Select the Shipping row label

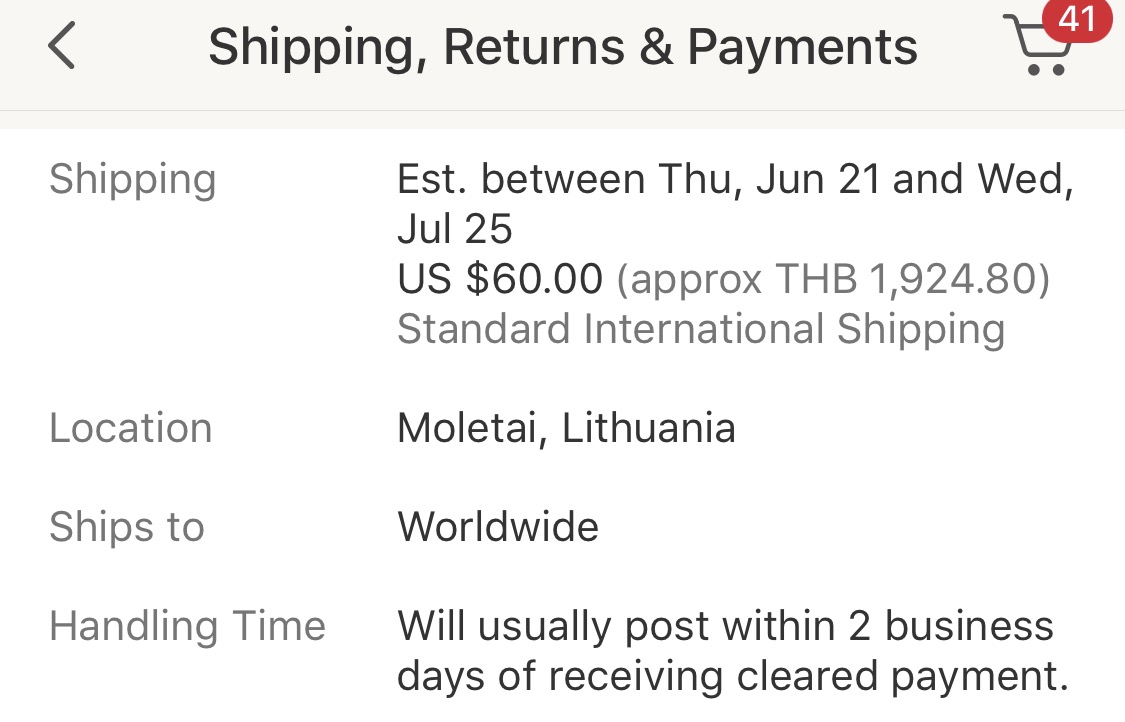click(132, 180)
